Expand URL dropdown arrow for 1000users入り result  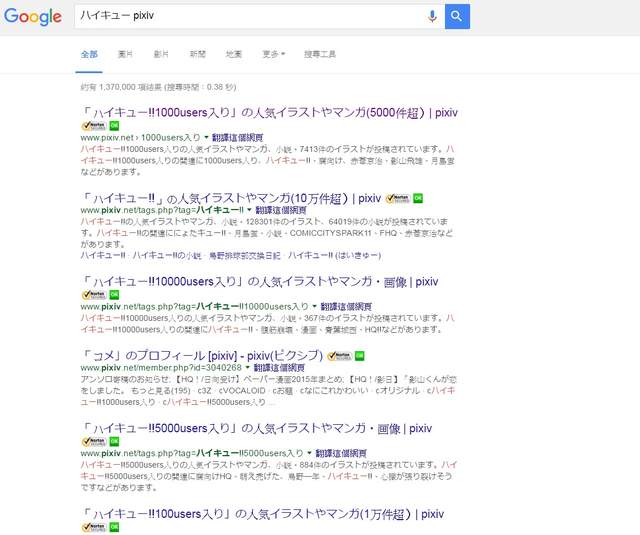tap(206, 138)
